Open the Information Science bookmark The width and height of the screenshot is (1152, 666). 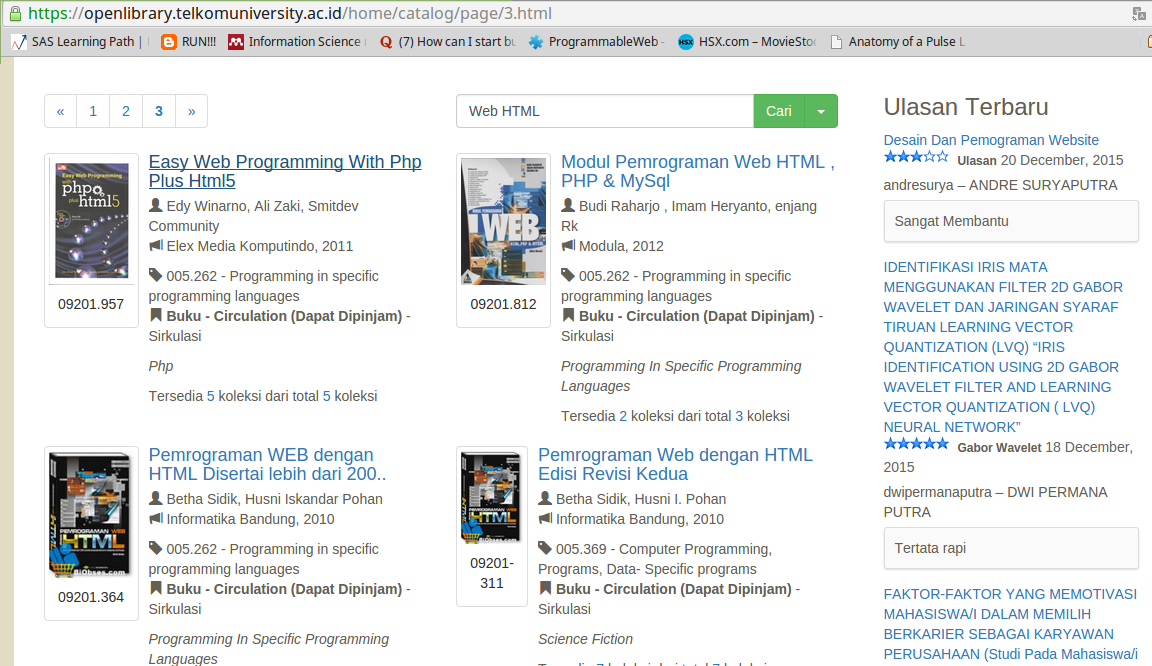(295, 42)
